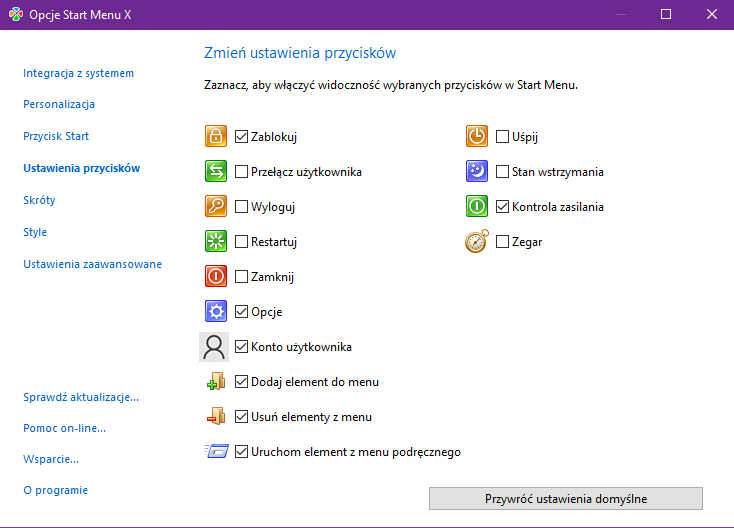Maximize the Opcje Start Menu X window
734x528 pixels.
tap(666, 15)
